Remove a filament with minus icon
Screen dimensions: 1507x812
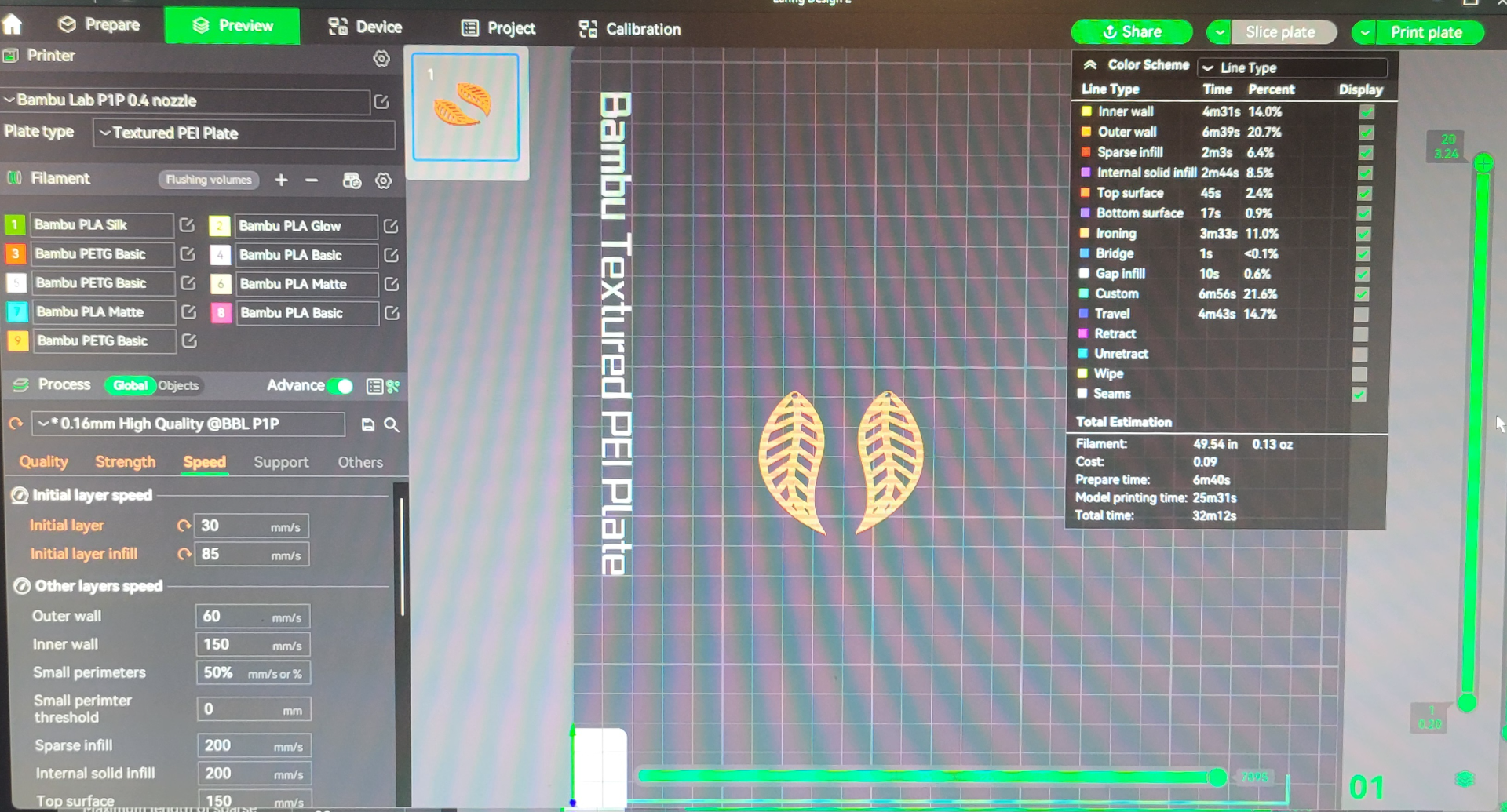(312, 180)
